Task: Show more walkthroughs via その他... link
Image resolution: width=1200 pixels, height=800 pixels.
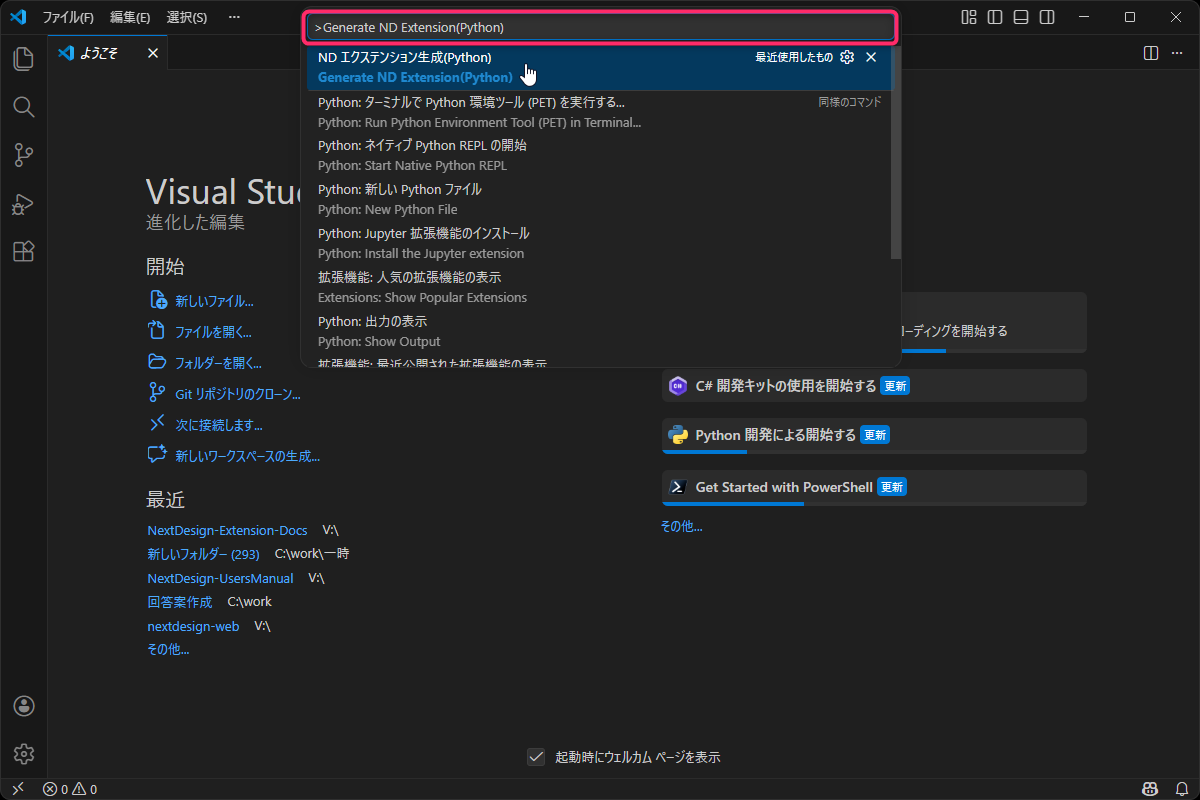Action: click(x=681, y=526)
